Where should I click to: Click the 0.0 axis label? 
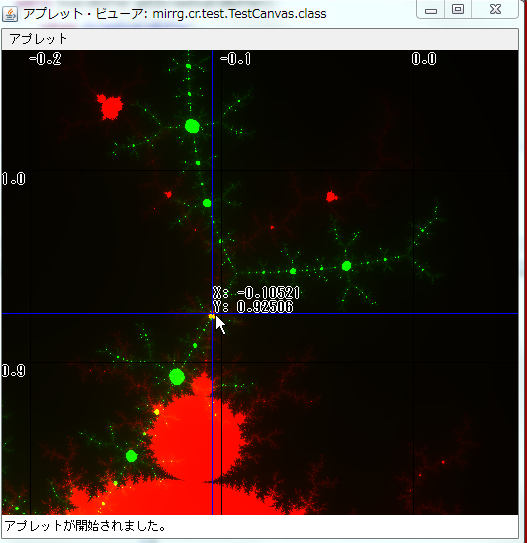[x=424, y=59]
